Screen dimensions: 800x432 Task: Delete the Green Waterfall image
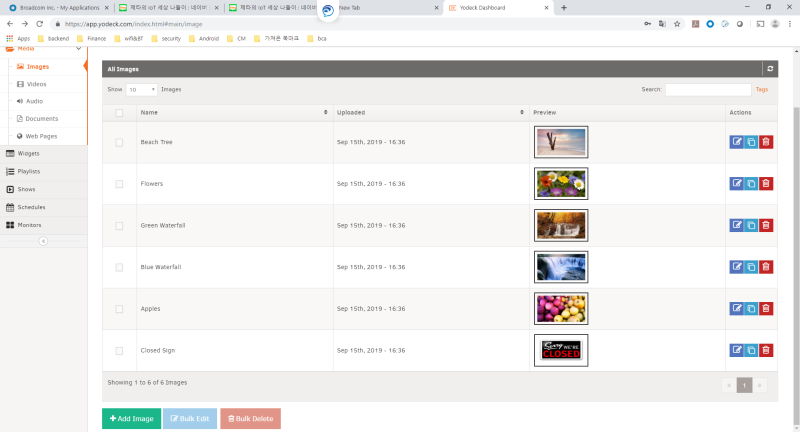pos(766,225)
